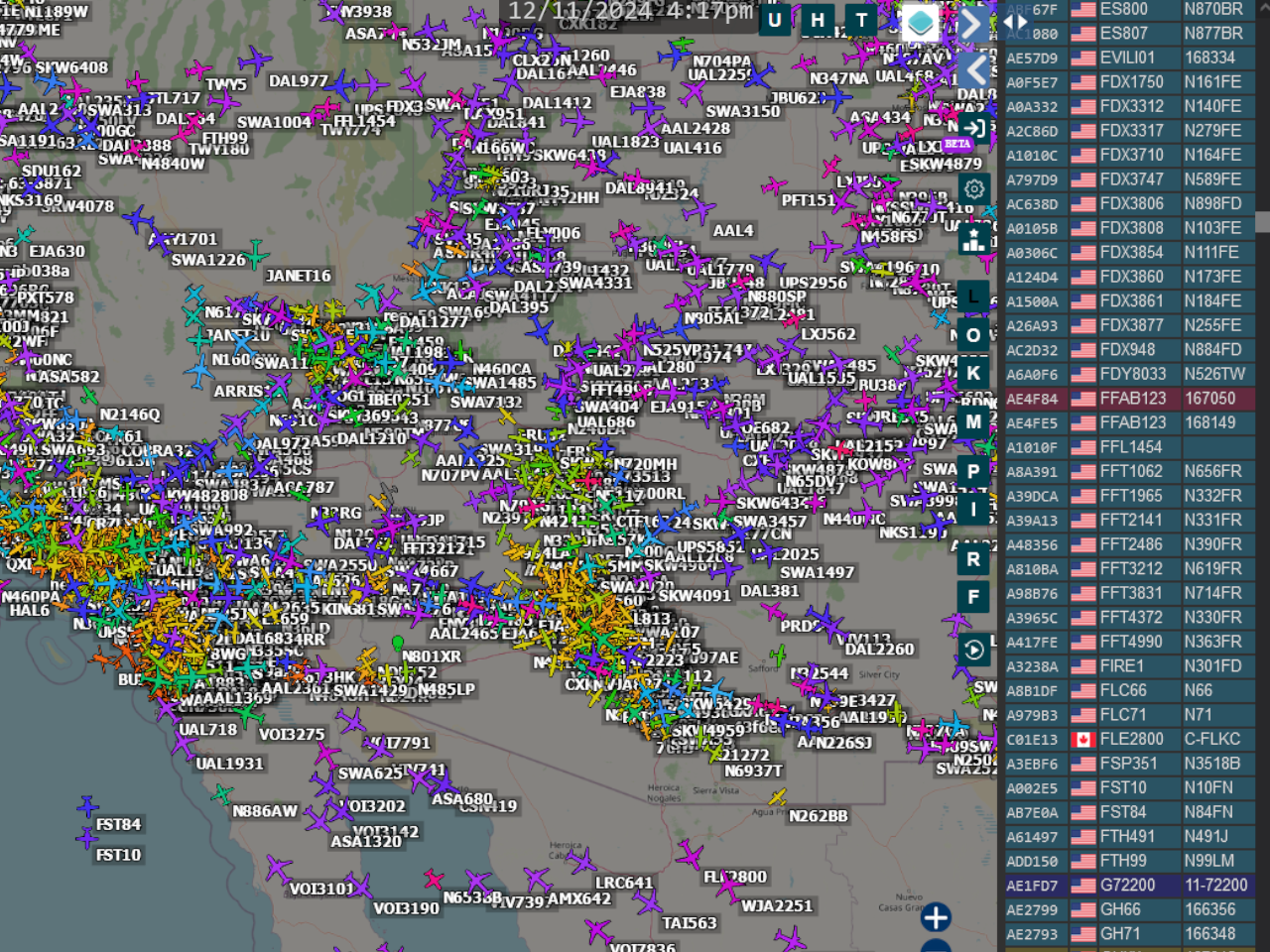Viewport: 1270px width, 952px height.
Task: Open the settings gear on the map
Action: tap(974, 188)
